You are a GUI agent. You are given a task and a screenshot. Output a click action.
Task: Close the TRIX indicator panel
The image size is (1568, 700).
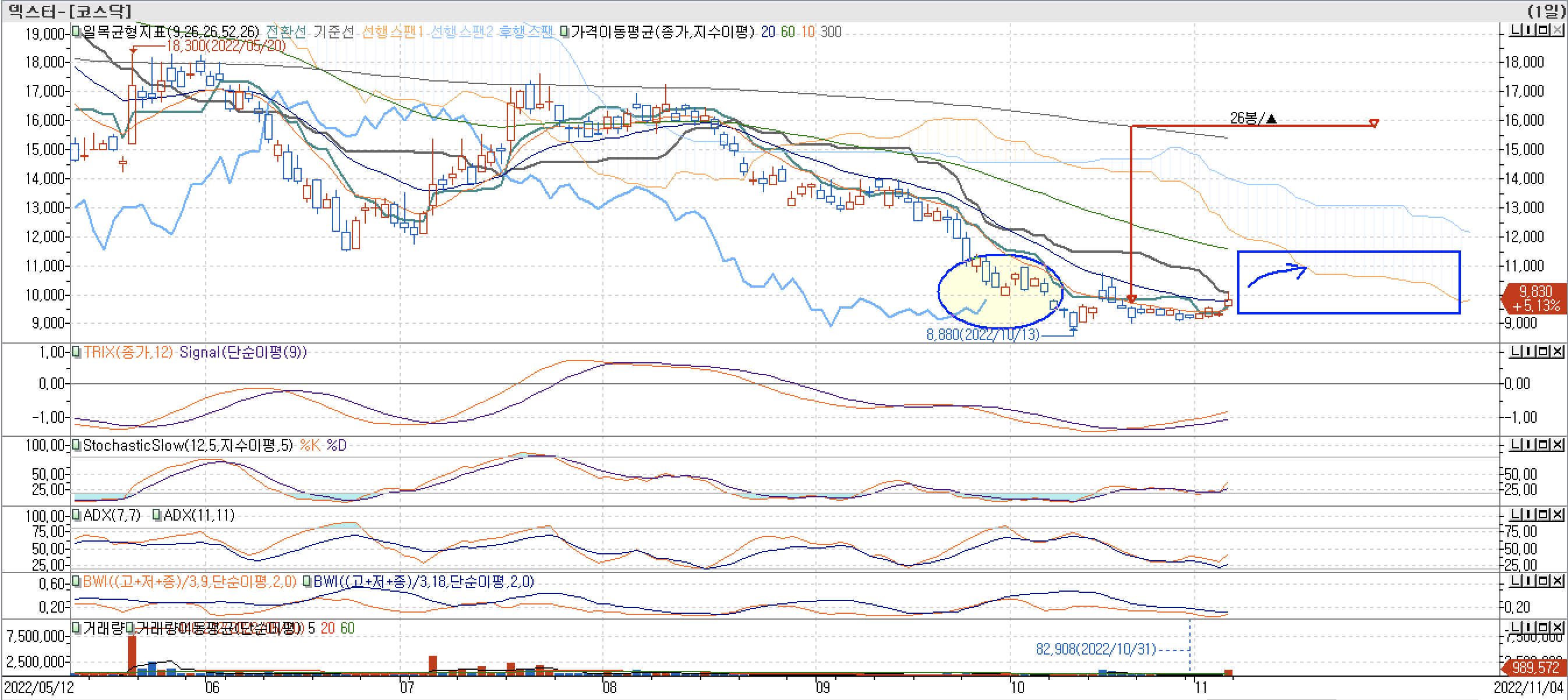tap(1557, 351)
